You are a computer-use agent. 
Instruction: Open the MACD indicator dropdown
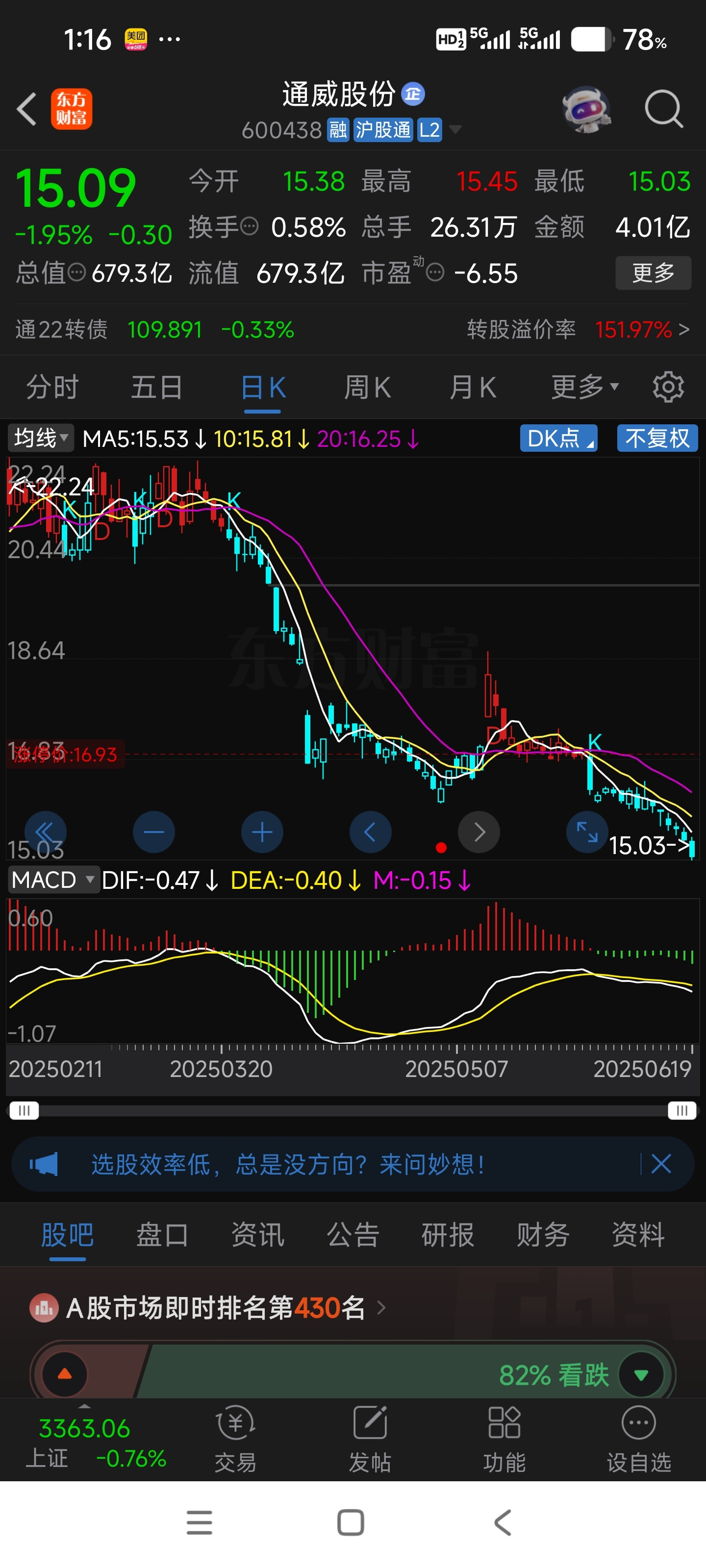53,880
